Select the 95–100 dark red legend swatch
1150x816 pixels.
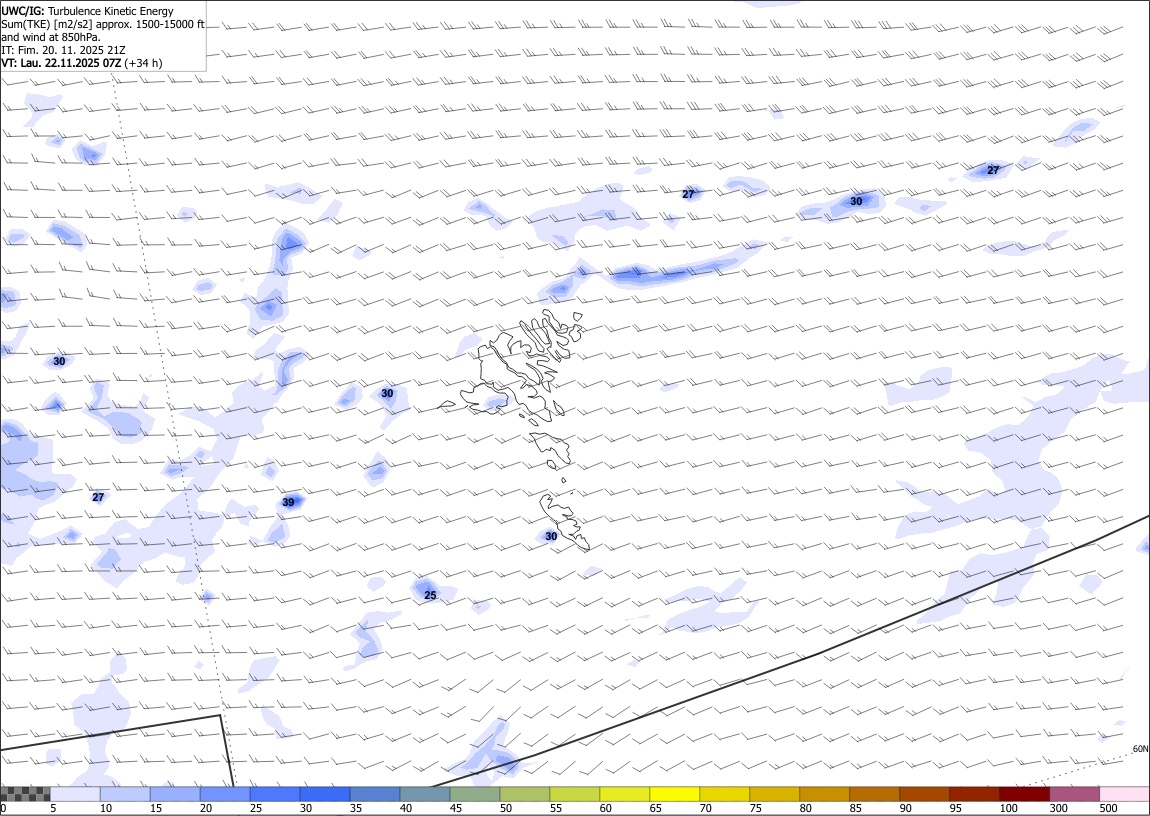coord(974,794)
